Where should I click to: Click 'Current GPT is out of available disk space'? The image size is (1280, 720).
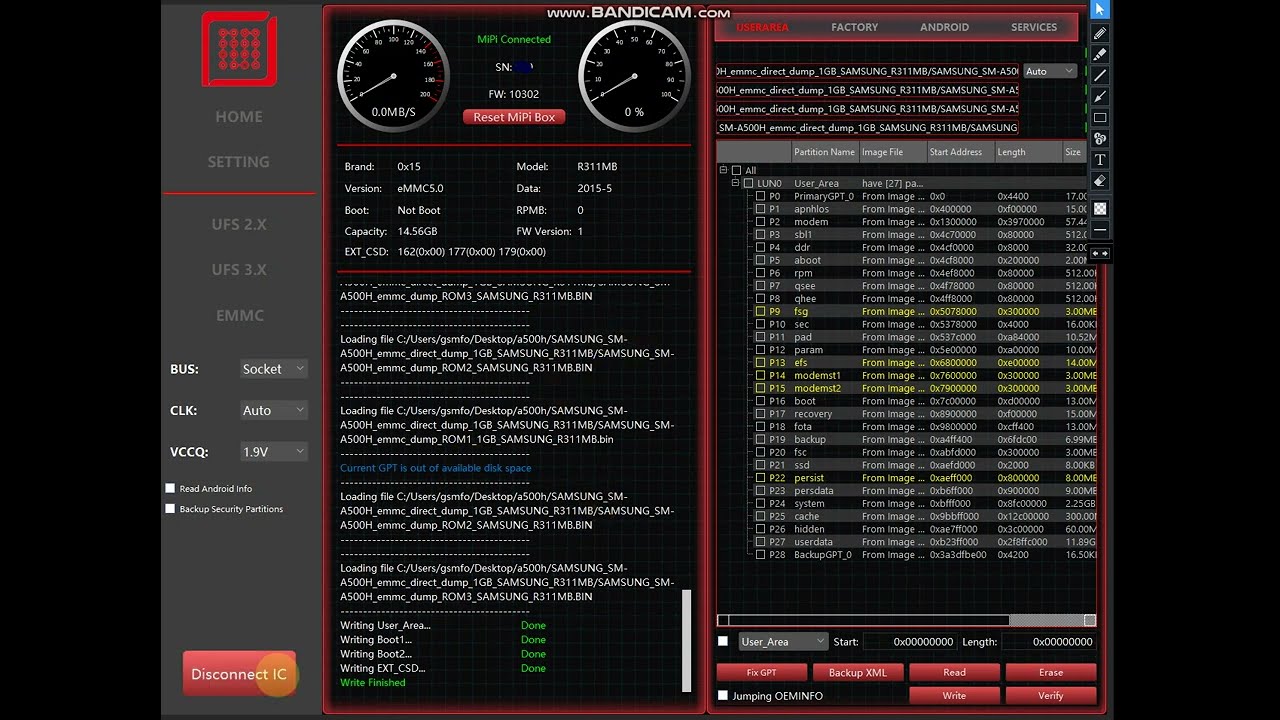point(436,468)
